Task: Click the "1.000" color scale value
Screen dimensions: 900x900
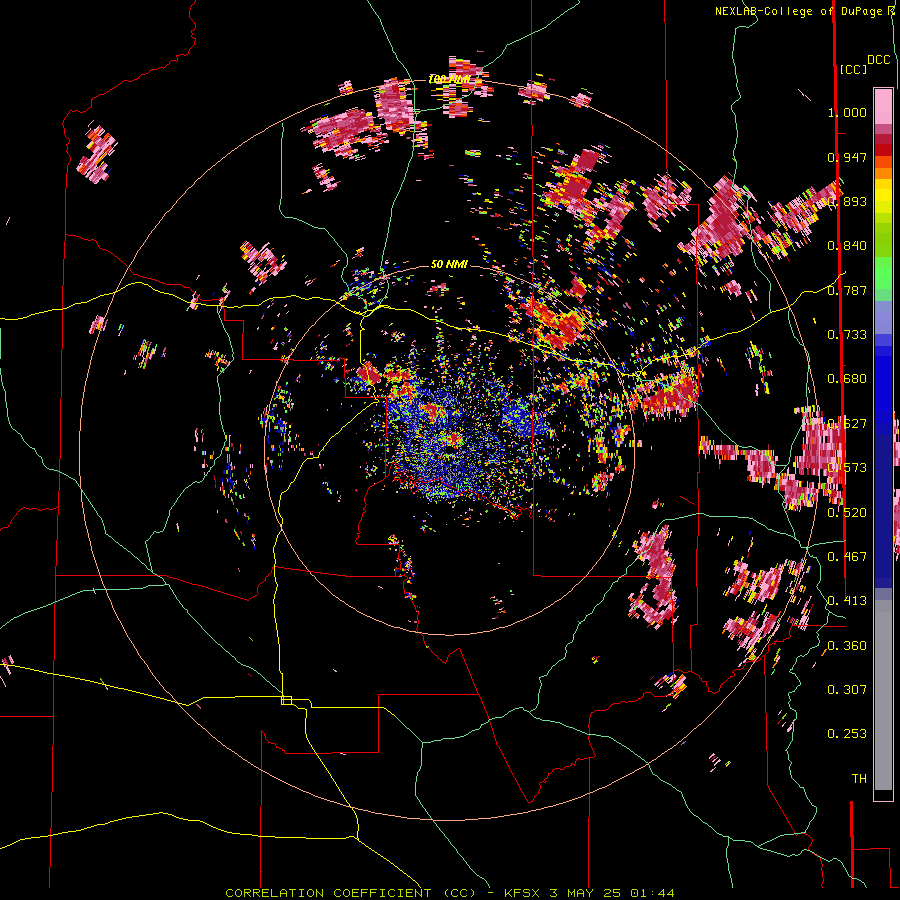Action: pos(847,112)
